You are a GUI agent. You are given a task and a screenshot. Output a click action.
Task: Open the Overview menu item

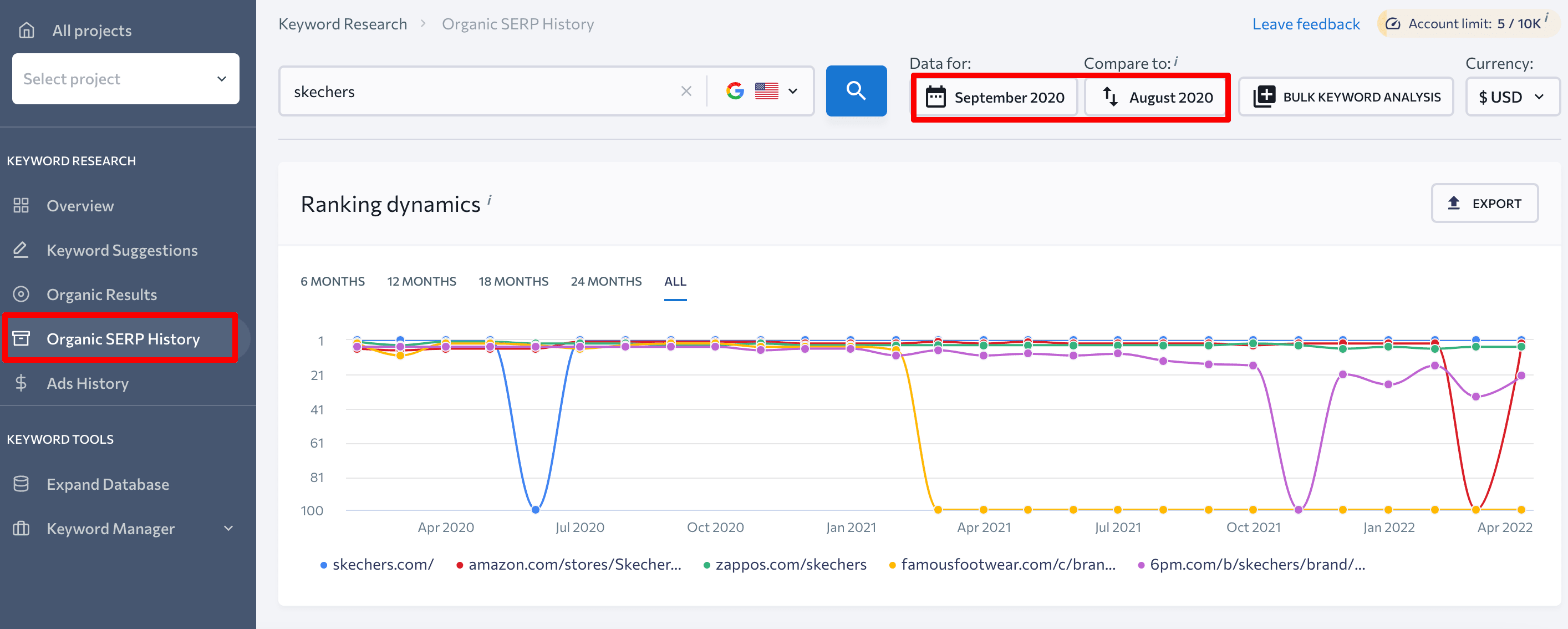point(80,206)
